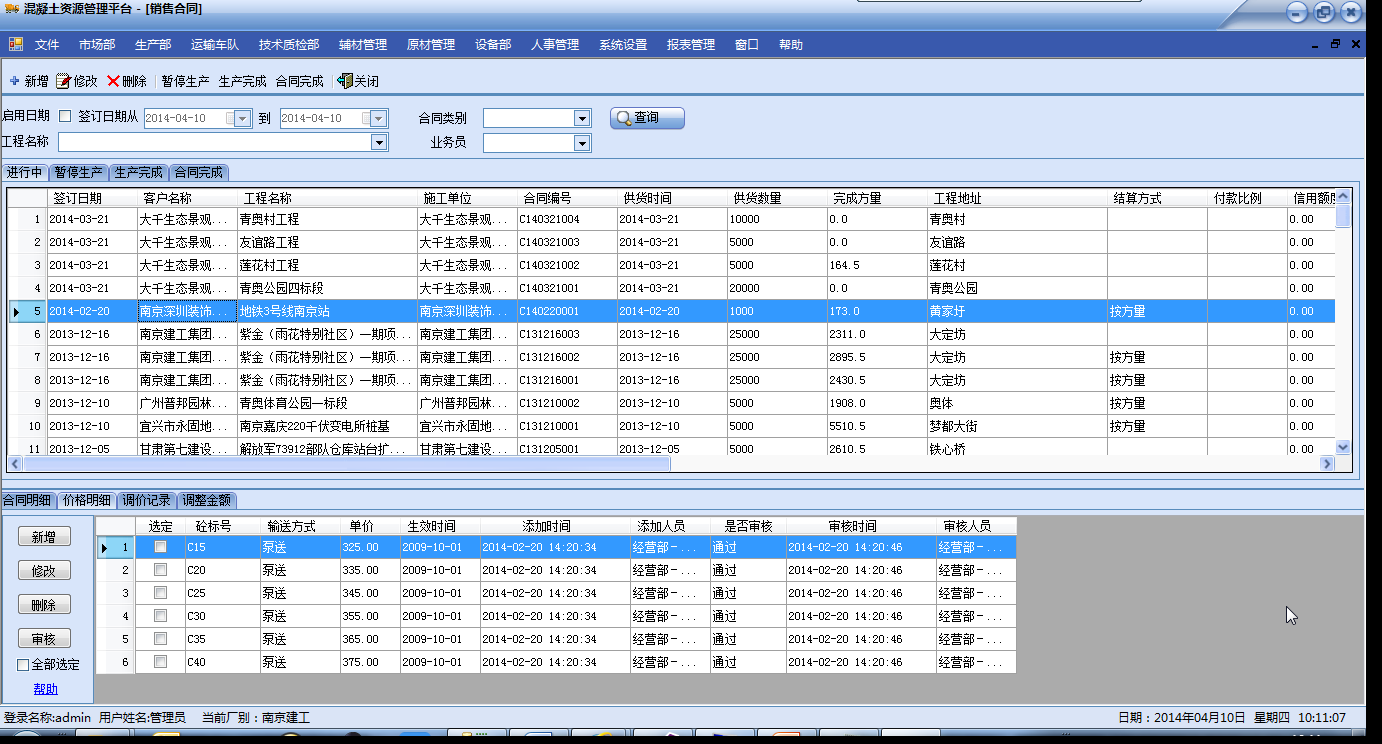Tick the 选定 checkbox for the C15 row
1382x744 pixels.
point(160,547)
